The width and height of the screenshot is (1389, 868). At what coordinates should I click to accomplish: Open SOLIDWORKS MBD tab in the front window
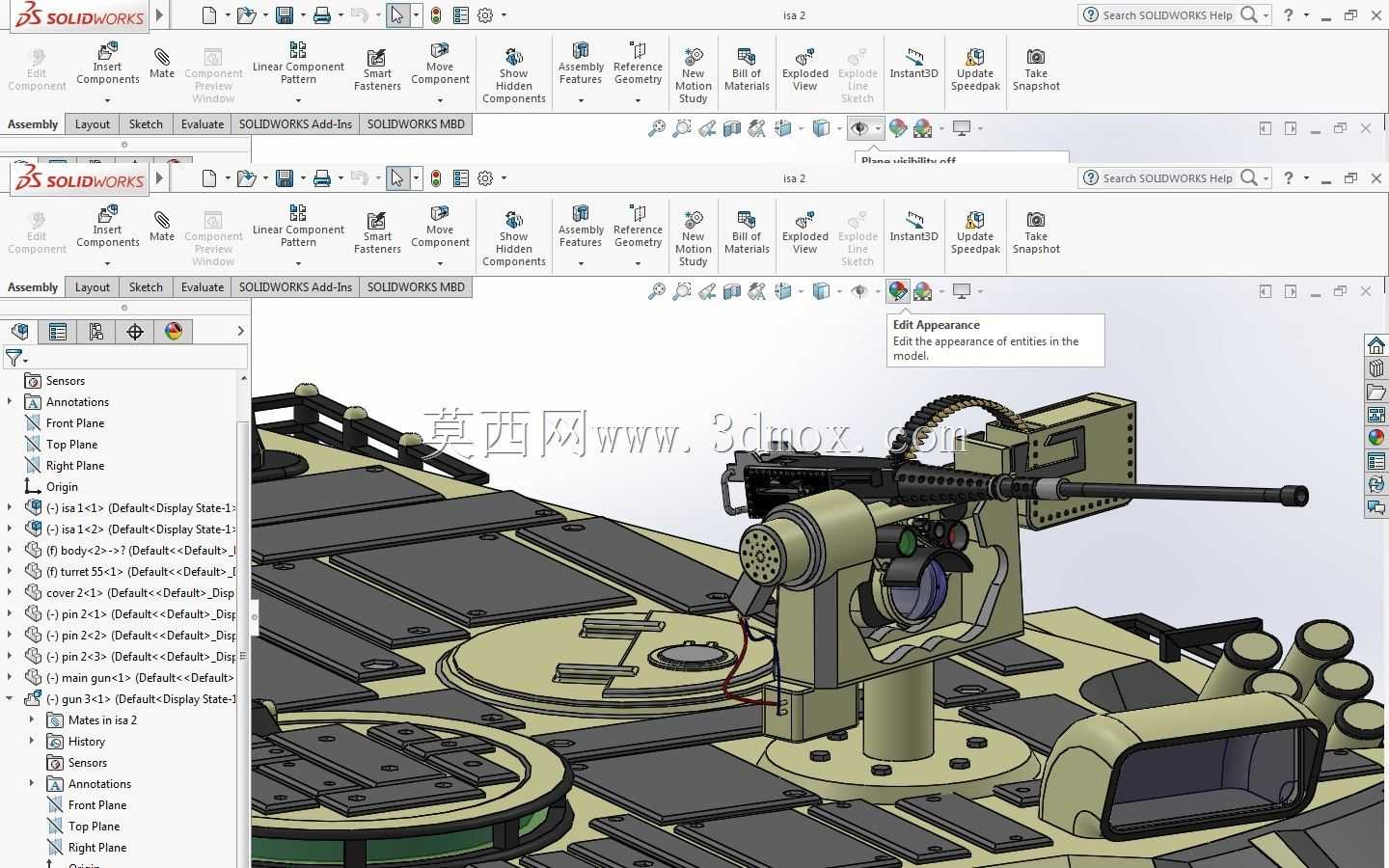[416, 287]
